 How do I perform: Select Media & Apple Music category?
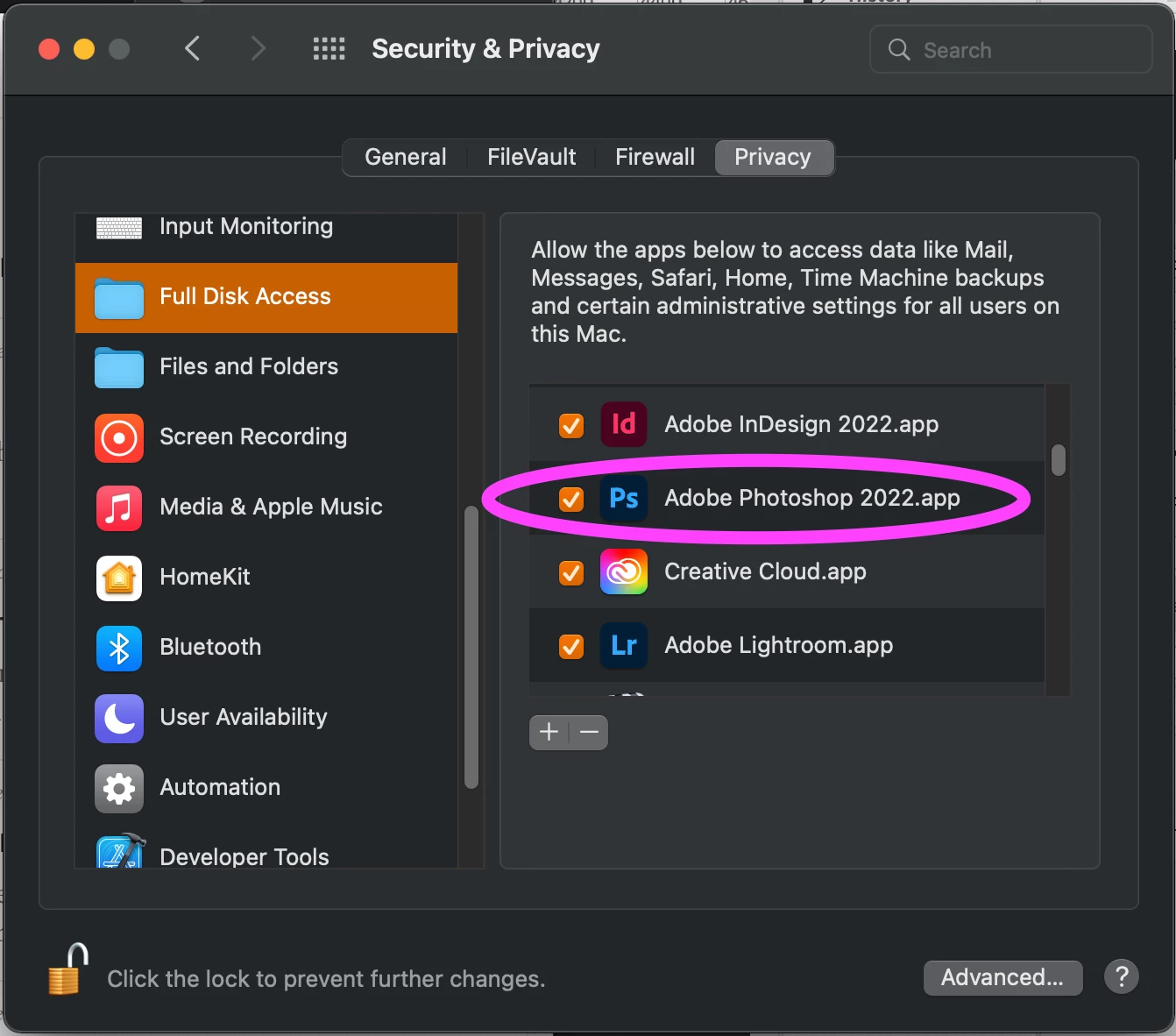266,507
